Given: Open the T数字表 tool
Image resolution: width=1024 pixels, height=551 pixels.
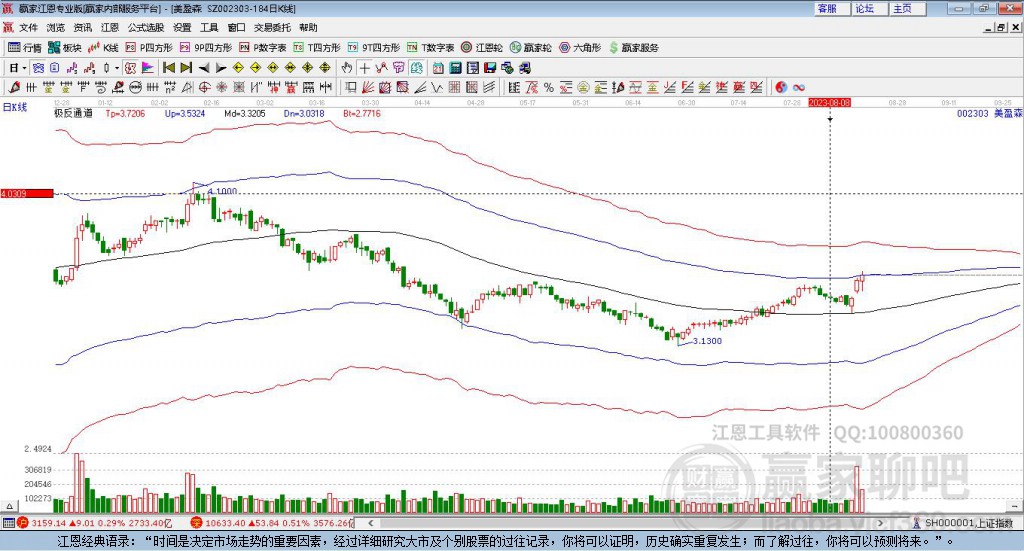Looking at the screenshot, I should tap(430, 48).
